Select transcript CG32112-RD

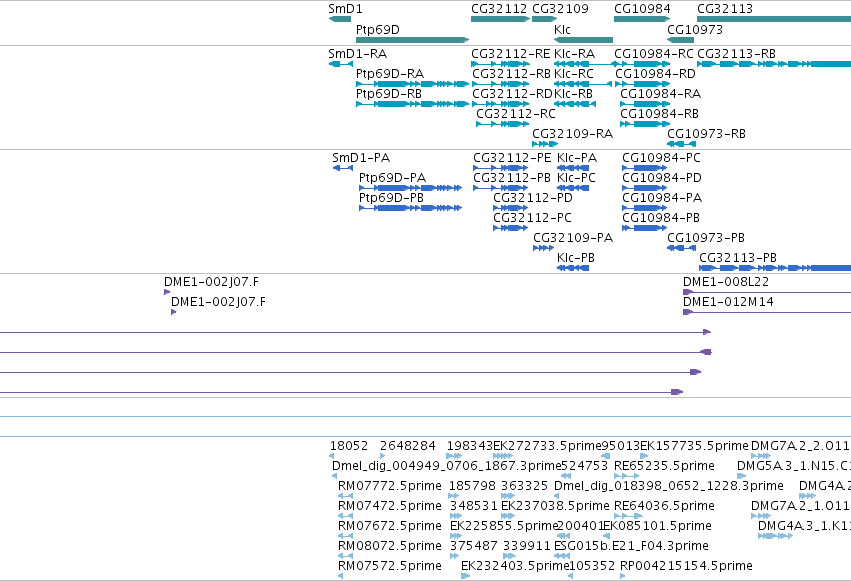[500, 104]
